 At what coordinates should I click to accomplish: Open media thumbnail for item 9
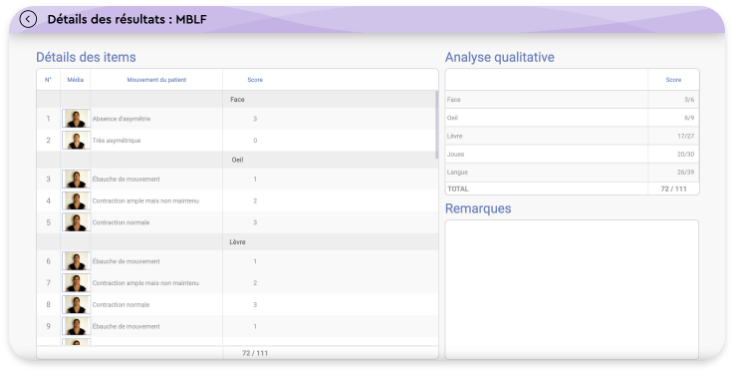(76, 326)
